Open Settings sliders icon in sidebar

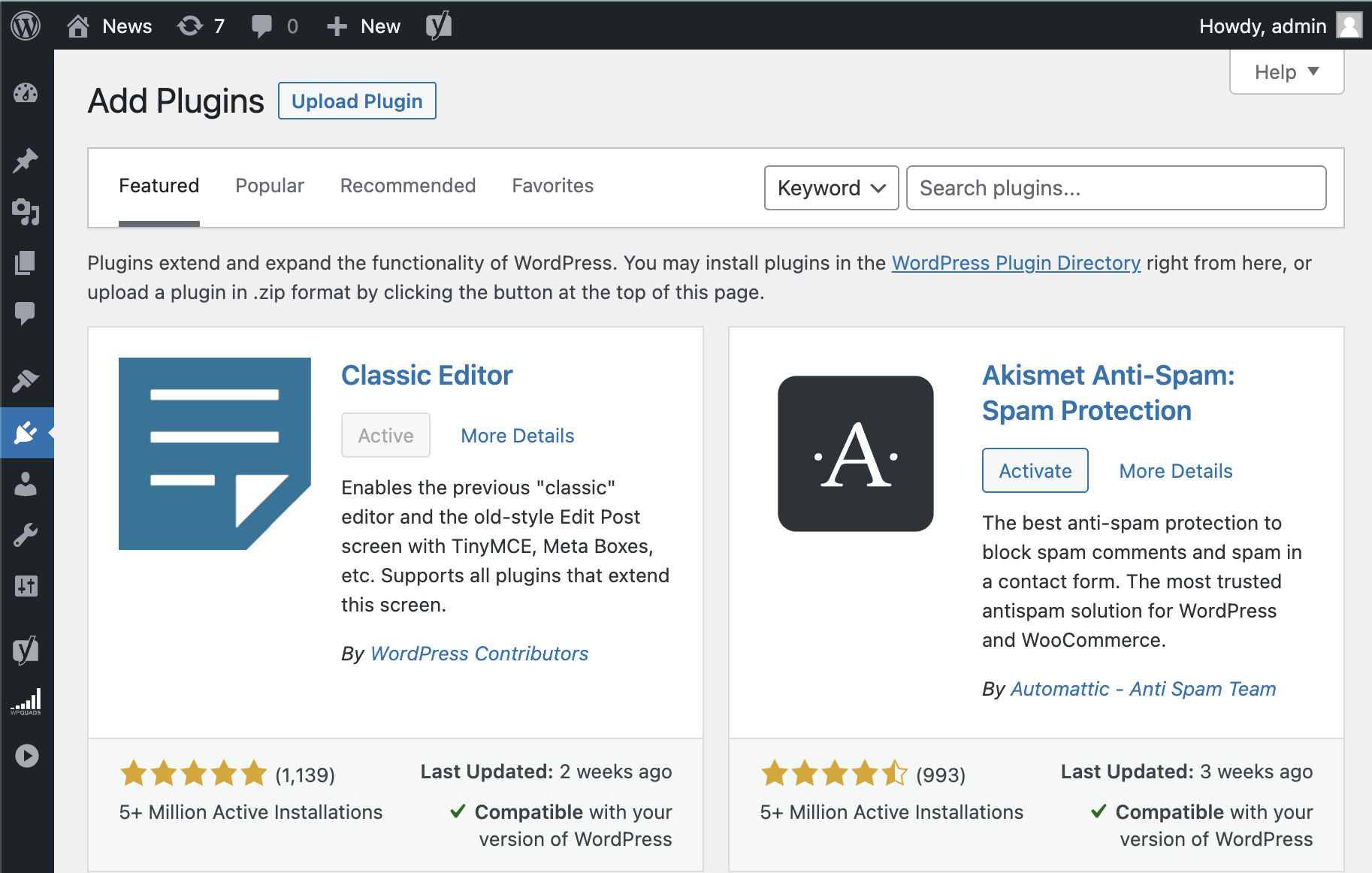coord(26,586)
